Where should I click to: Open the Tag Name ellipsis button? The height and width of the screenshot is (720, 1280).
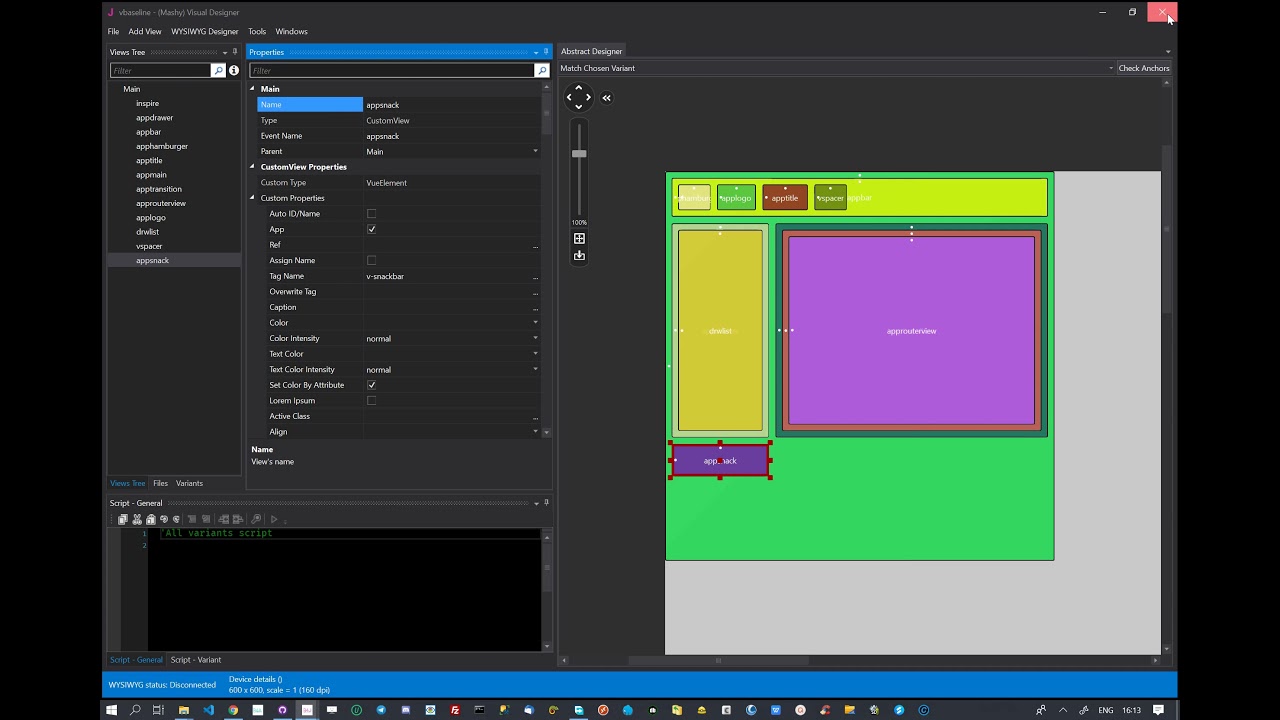coord(535,277)
